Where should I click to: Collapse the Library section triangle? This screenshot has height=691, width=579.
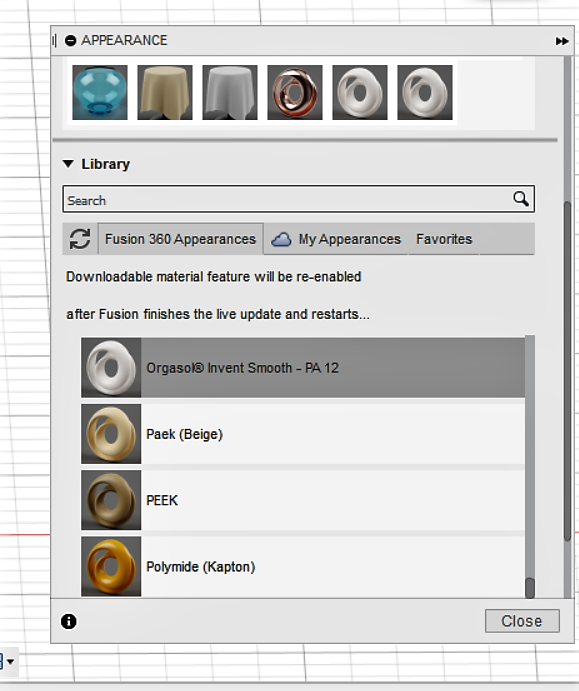[68, 164]
